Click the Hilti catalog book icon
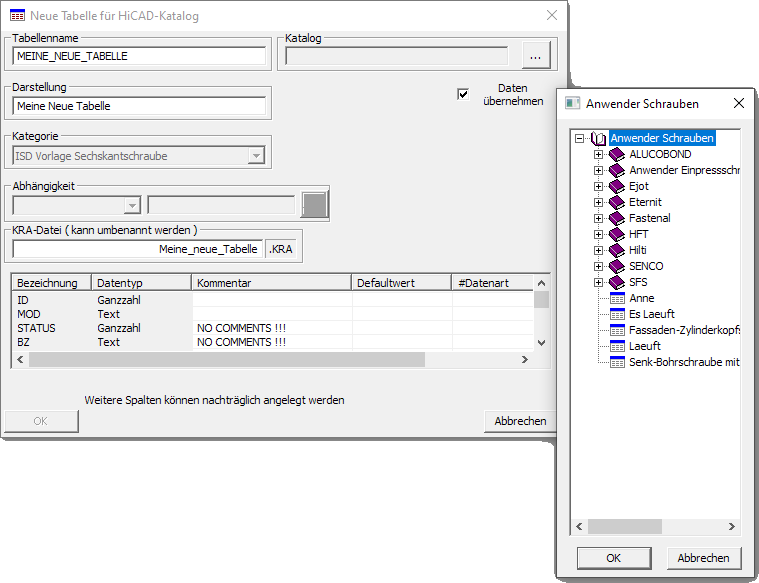This screenshot has width=759, height=583. tap(617, 250)
